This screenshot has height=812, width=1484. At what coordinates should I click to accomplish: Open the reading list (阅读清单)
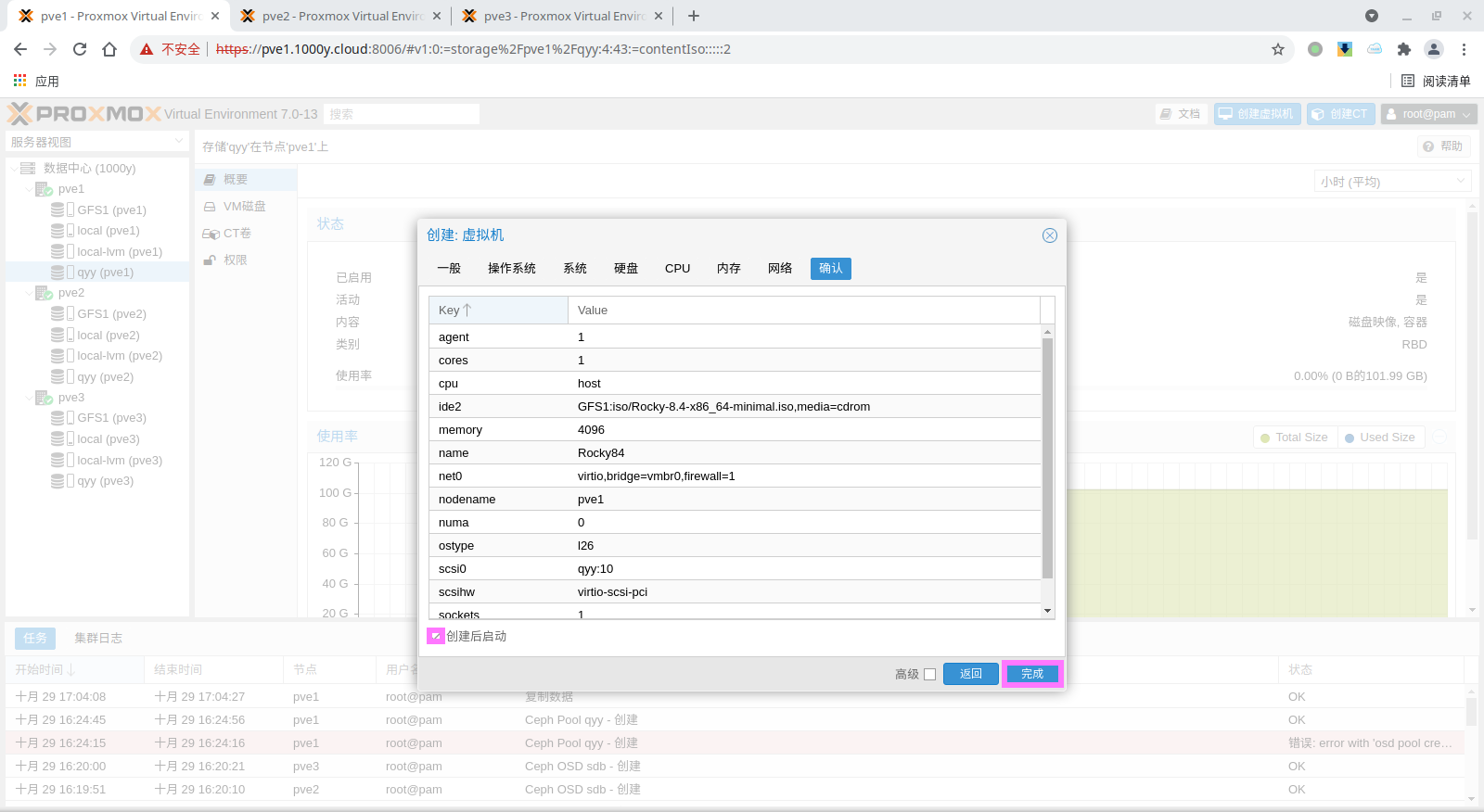coord(1436,81)
